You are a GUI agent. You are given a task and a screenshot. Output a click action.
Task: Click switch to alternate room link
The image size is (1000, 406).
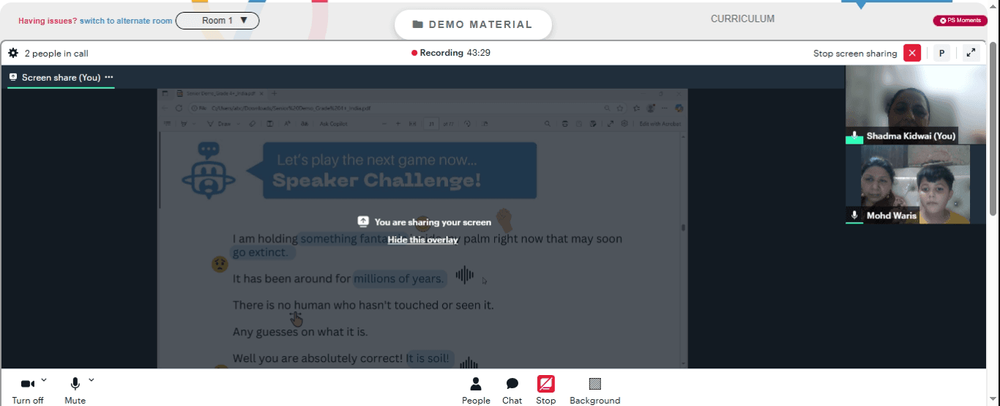[126, 21]
